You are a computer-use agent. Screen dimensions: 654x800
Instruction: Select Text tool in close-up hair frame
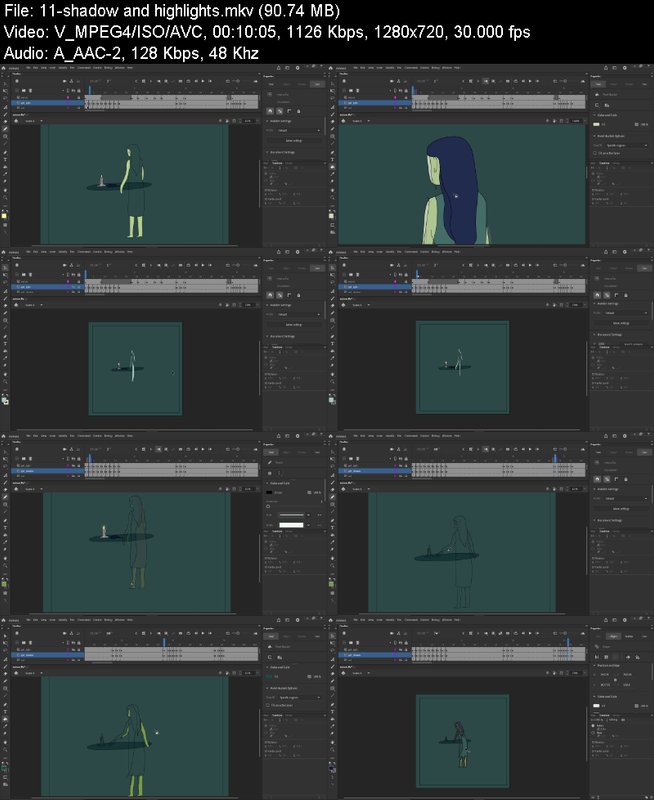click(333, 159)
